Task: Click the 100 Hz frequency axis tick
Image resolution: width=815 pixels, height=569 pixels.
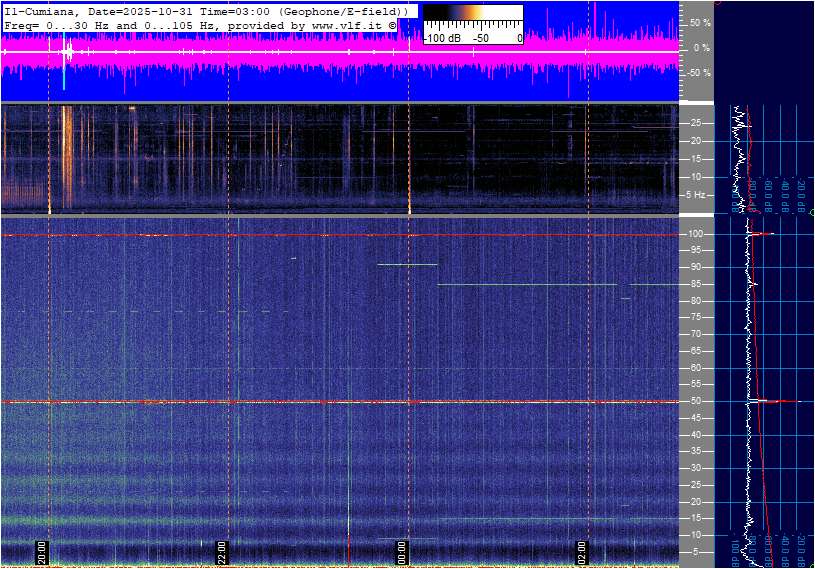Action: coord(696,234)
